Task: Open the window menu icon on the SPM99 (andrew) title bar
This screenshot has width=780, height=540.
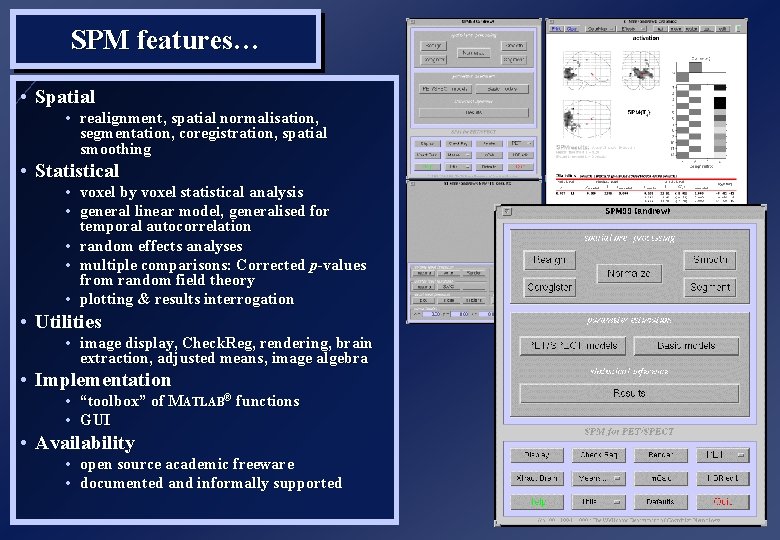Action: coord(507,211)
